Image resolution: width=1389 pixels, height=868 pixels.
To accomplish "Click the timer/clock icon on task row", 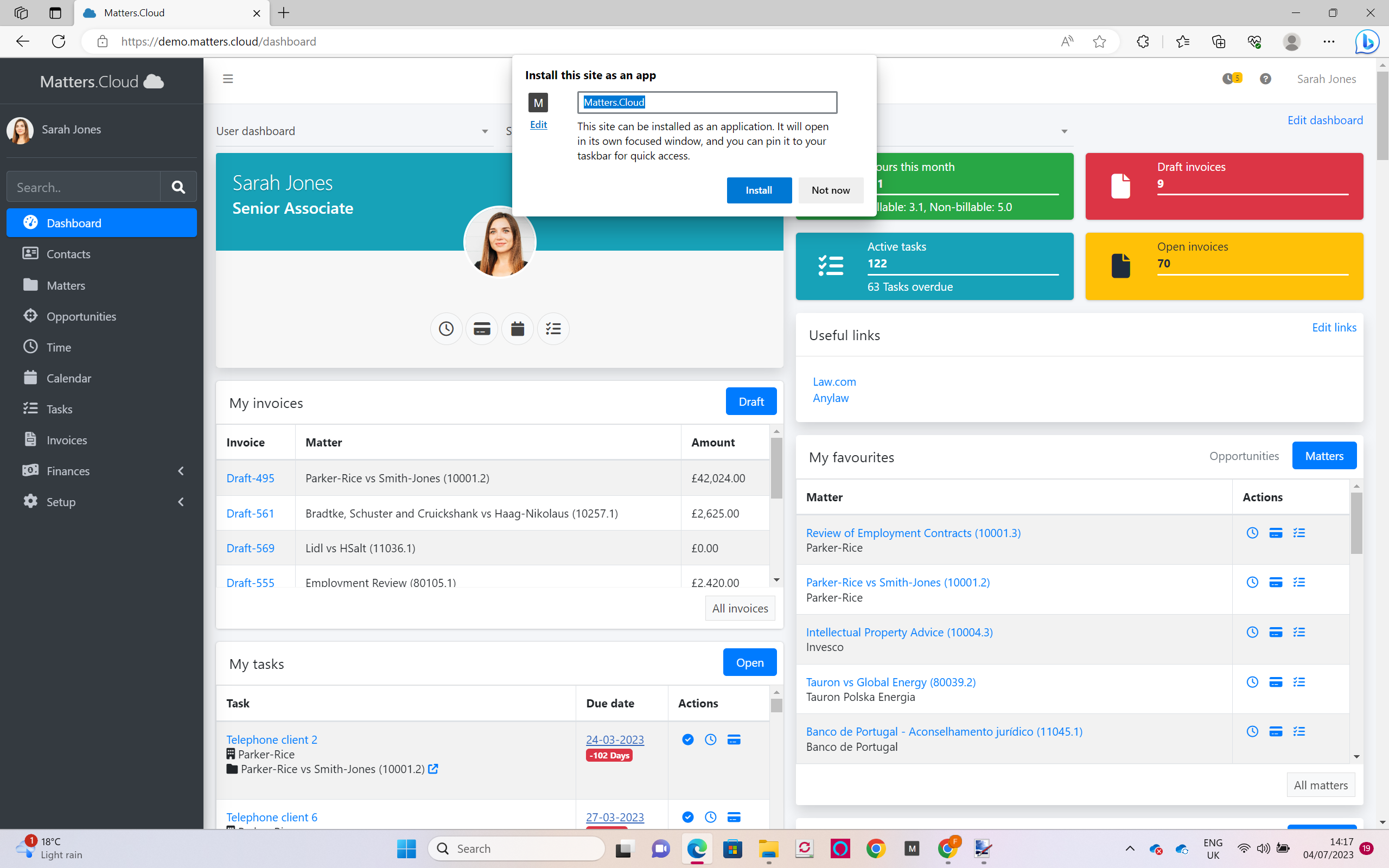I will pyautogui.click(x=710, y=739).
